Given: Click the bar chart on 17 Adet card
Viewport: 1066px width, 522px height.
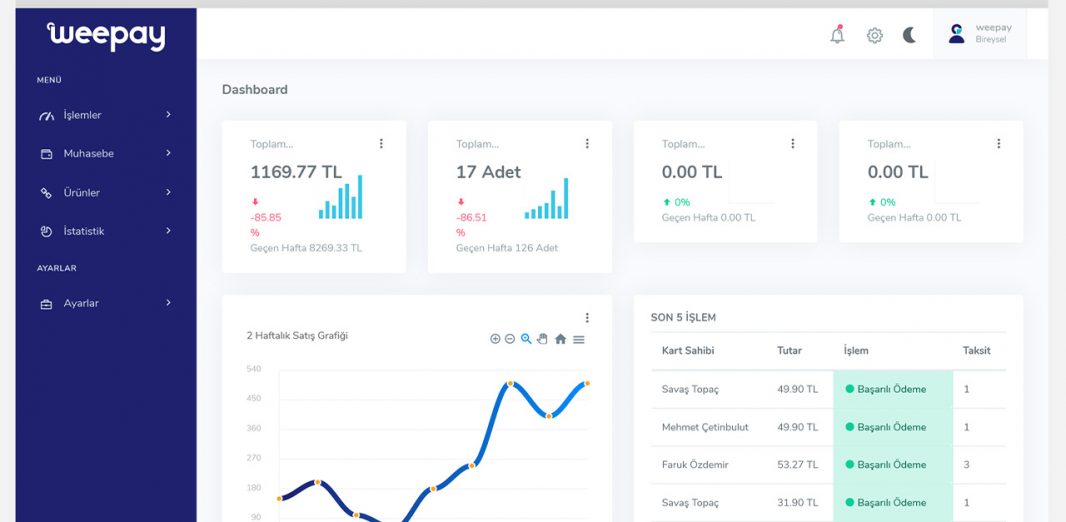Looking at the screenshot, I should click(x=547, y=198).
